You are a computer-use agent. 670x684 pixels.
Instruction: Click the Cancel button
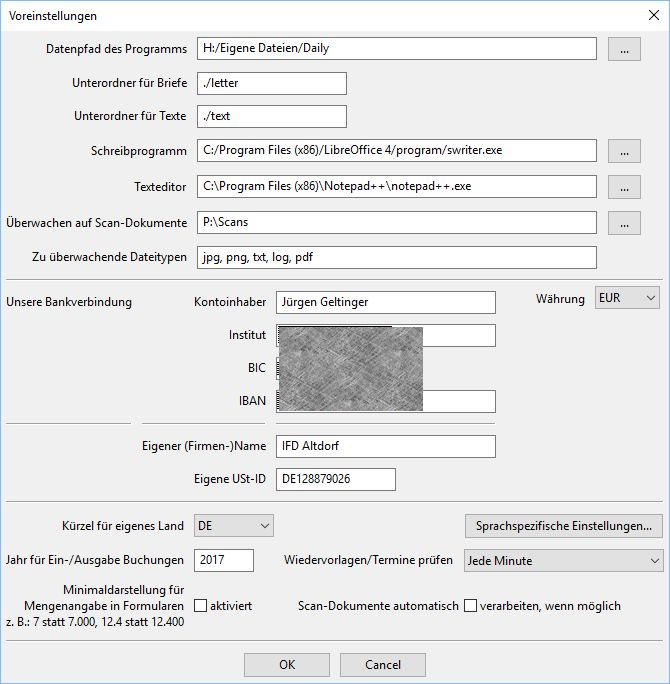tap(383, 665)
